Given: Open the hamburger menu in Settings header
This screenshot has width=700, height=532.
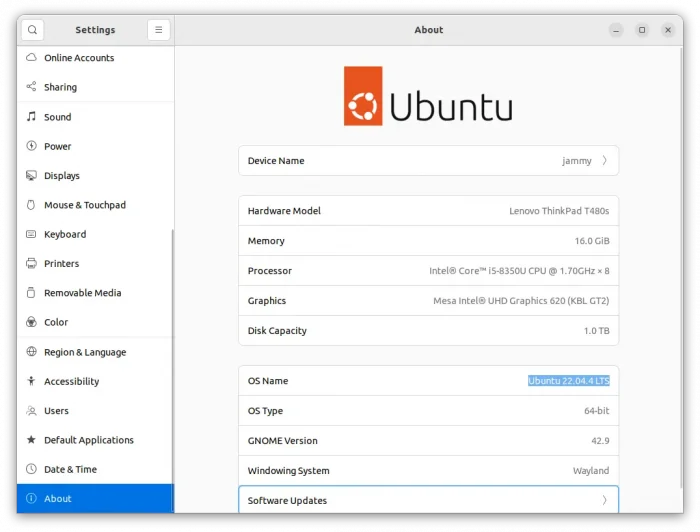Looking at the screenshot, I should tap(158, 30).
